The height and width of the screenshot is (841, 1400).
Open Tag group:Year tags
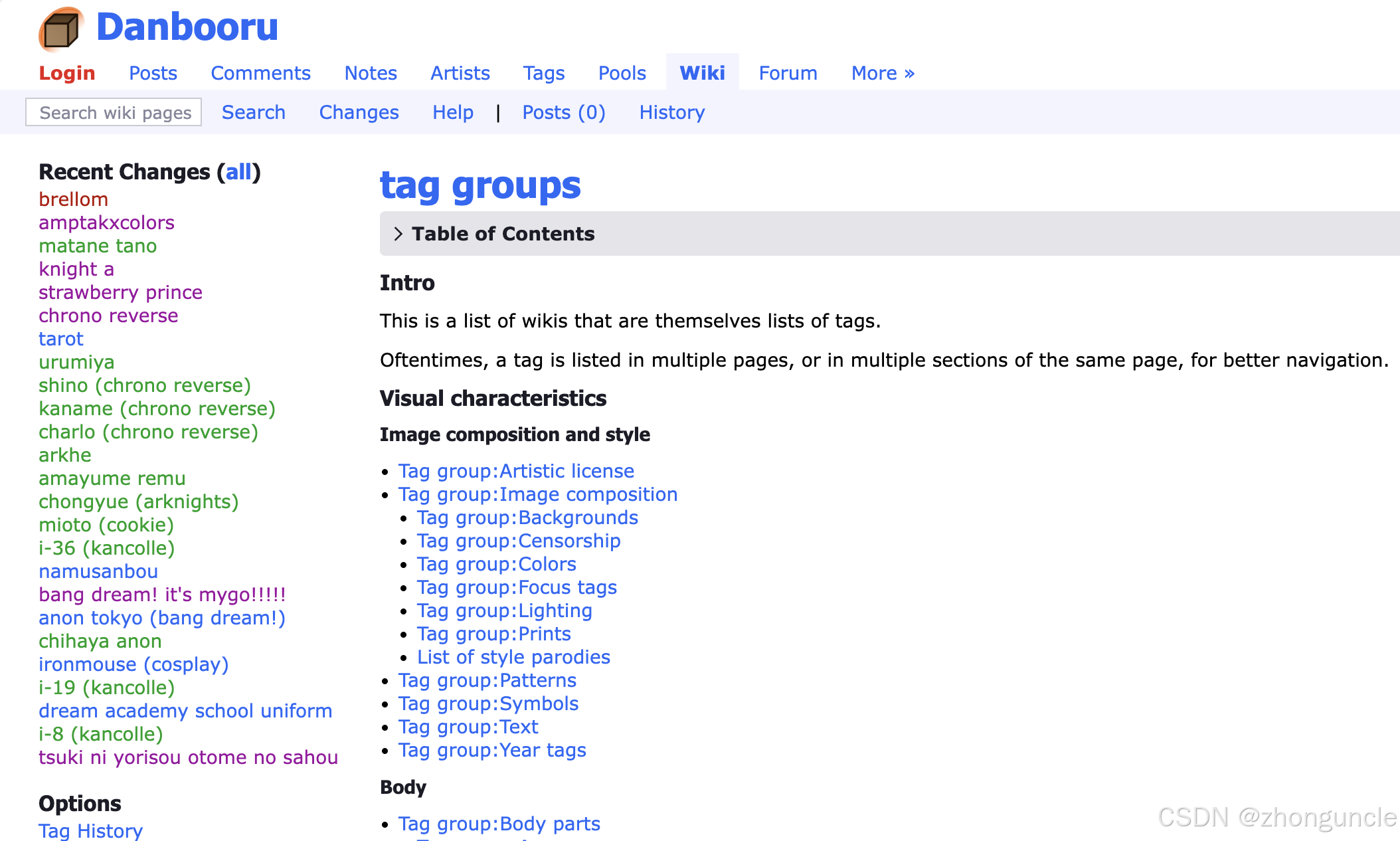coord(492,750)
